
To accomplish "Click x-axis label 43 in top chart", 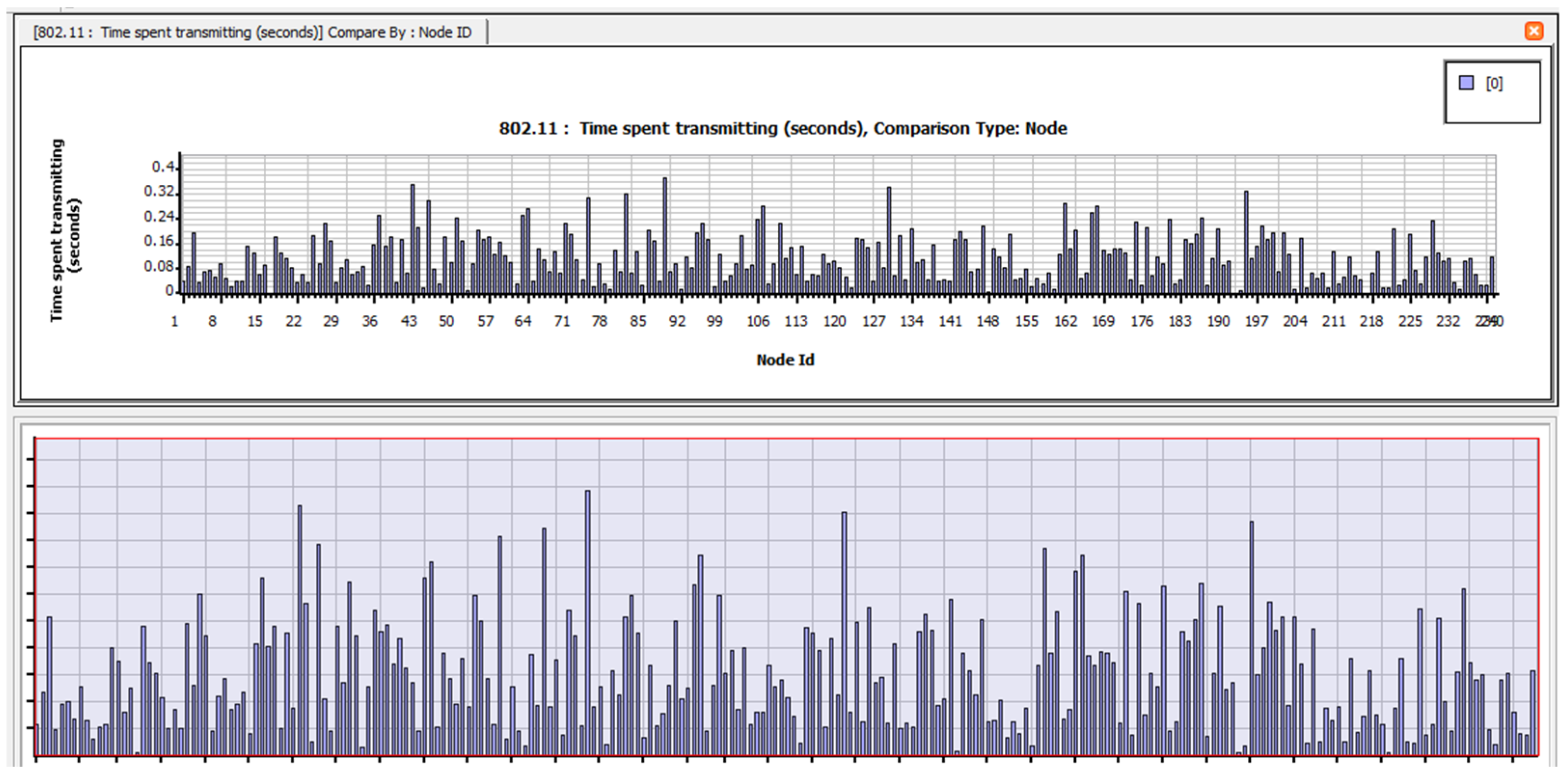I will tap(408, 321).
